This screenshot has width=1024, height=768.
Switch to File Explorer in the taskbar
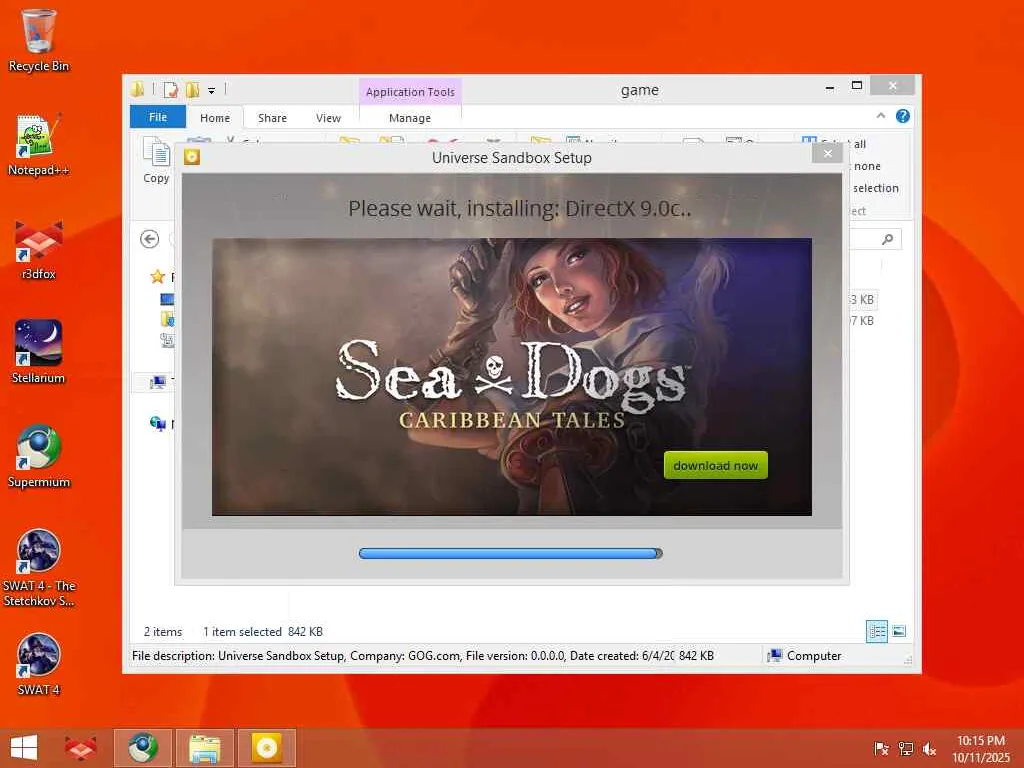(204, 748)
